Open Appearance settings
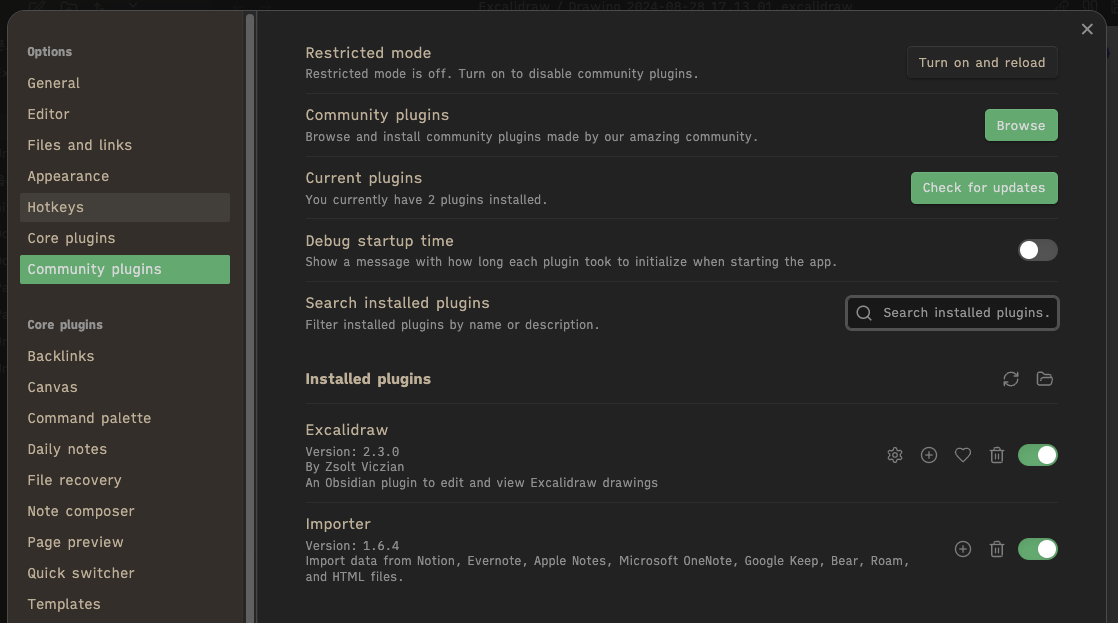The image size is (1118, 623). [x=125, y=176]
